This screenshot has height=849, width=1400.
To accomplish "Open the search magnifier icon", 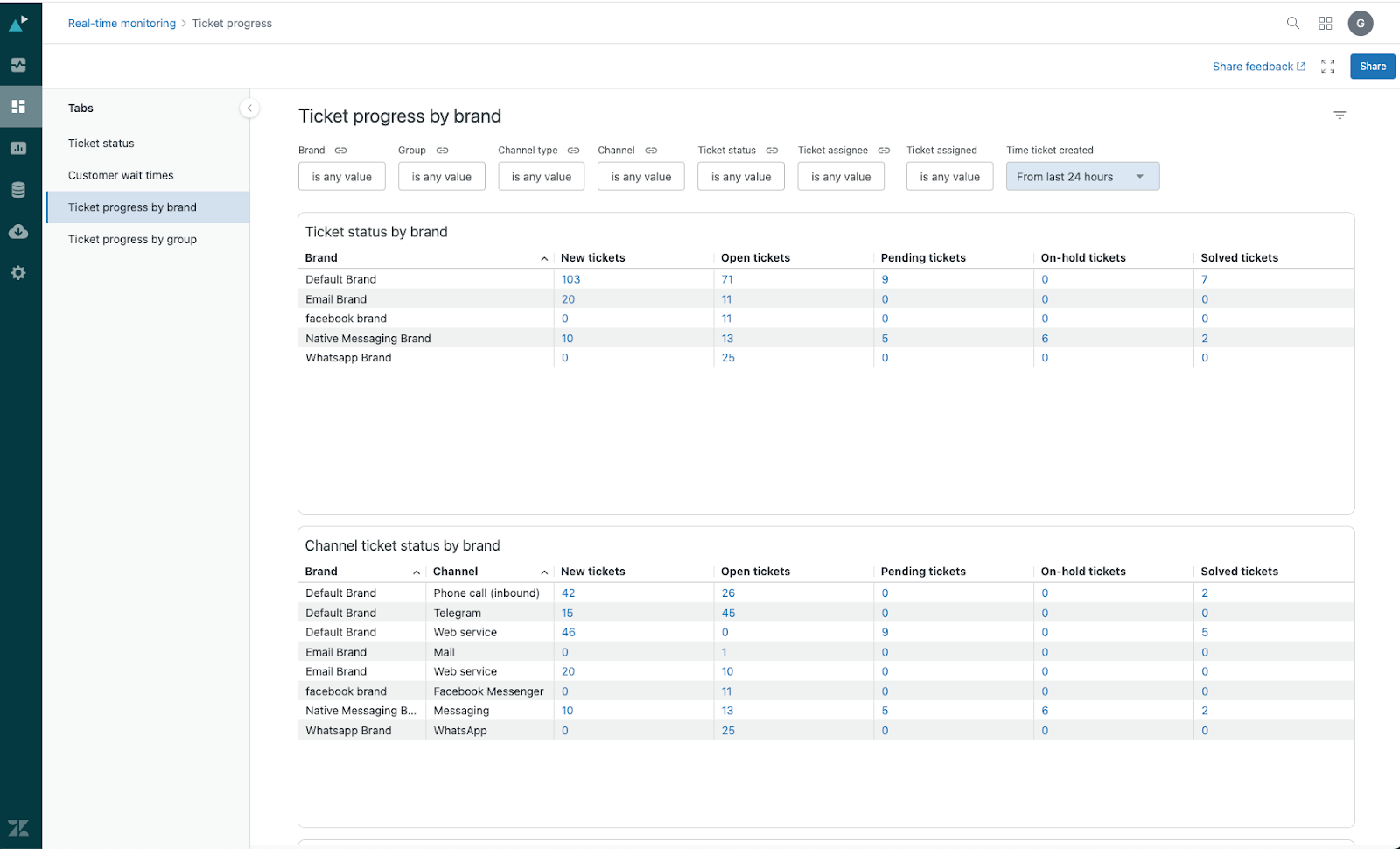I will (1292, 24).
